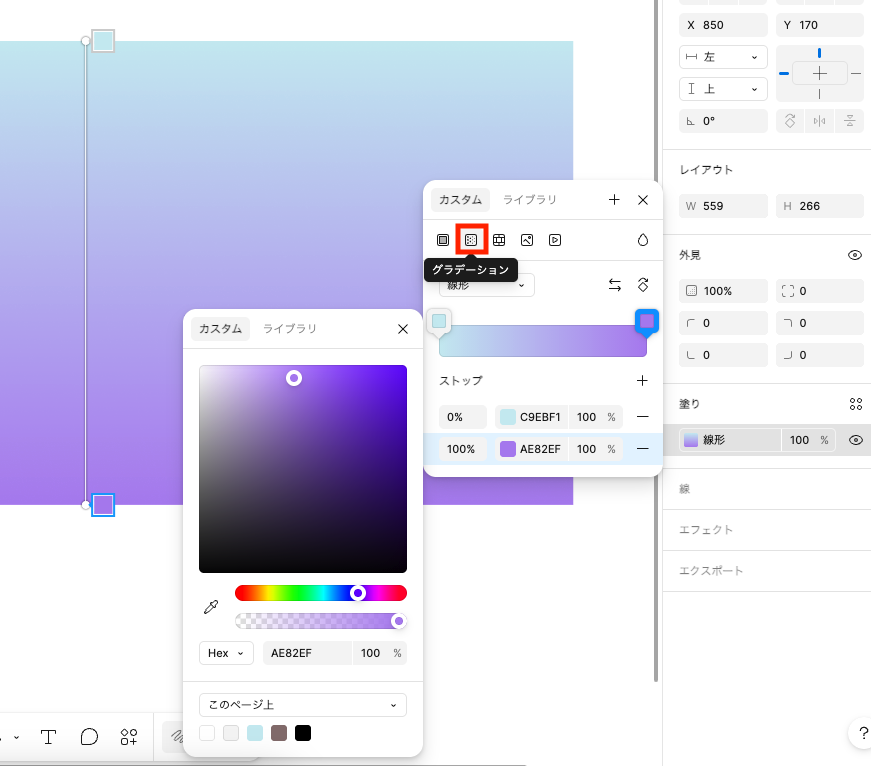The height and width of the screenshot is (766, 871).
Task: Click the blend mode droplet icon
Action: (x=643, y=240)
